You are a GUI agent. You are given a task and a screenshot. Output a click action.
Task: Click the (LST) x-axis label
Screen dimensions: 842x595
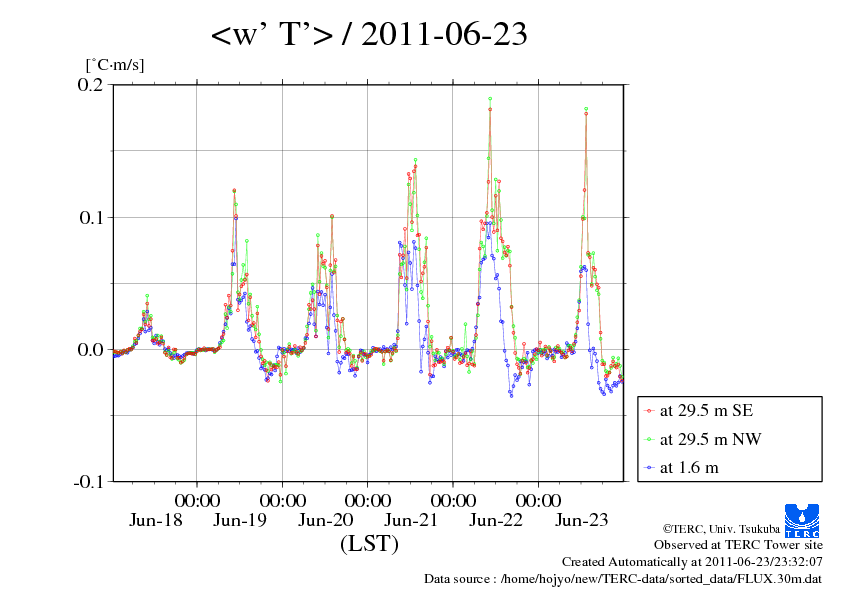tap(369, 544)
